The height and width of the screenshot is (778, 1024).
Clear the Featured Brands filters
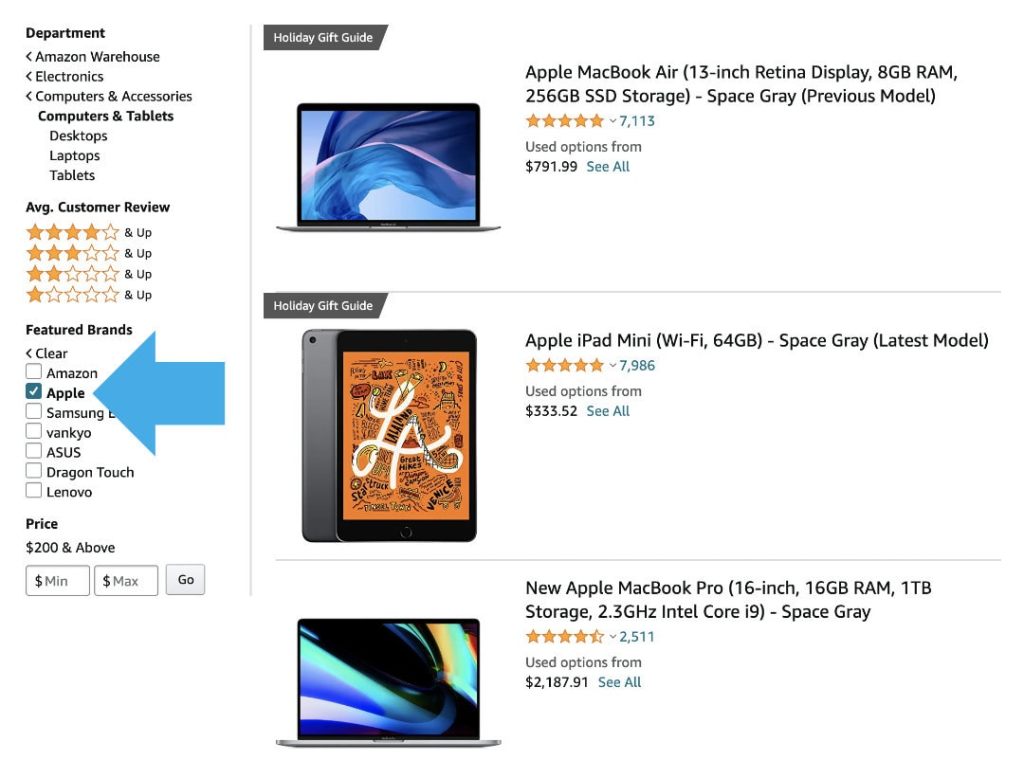pos(47,352)
